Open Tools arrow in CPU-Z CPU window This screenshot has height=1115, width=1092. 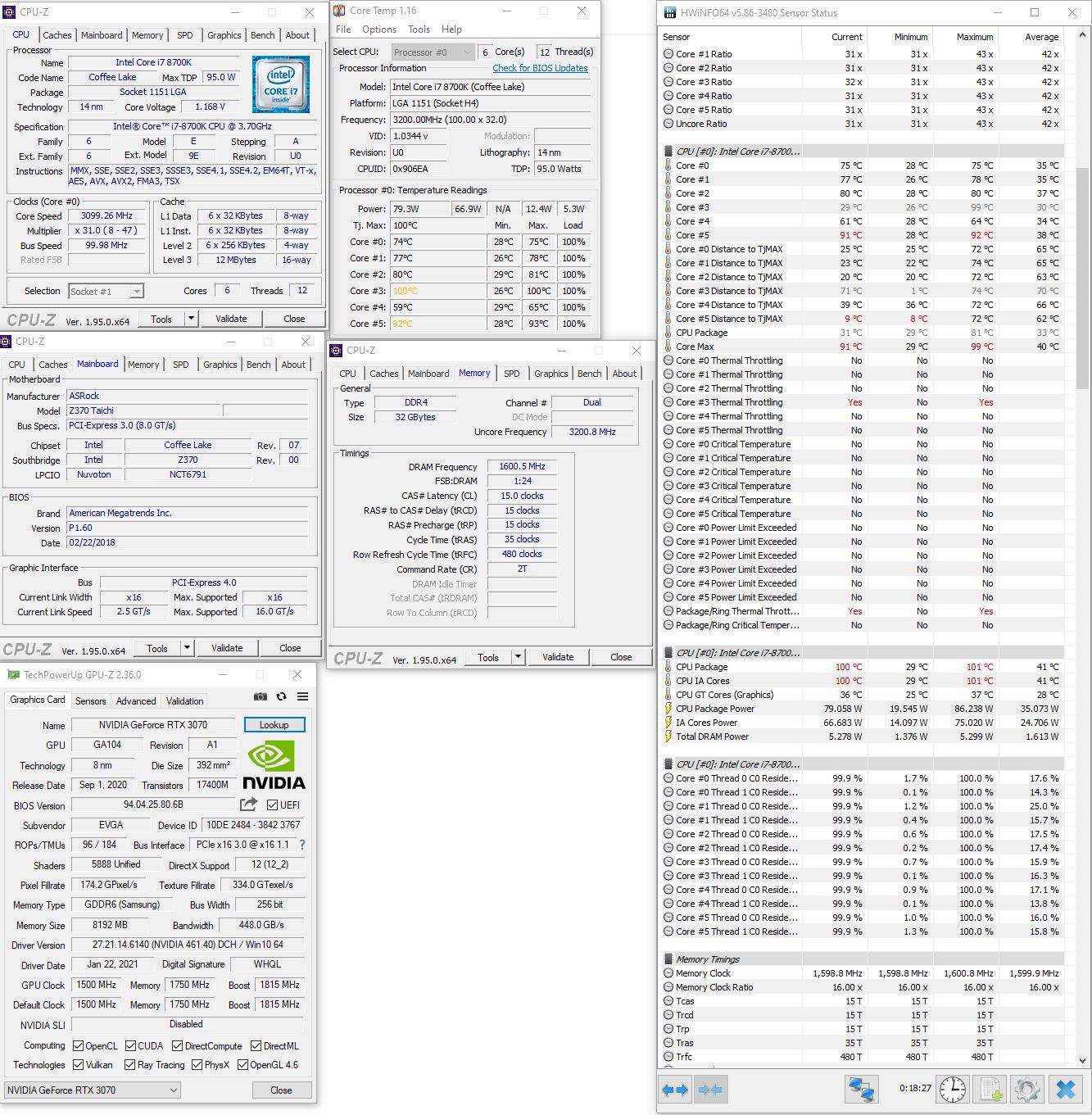coord(191,319)
